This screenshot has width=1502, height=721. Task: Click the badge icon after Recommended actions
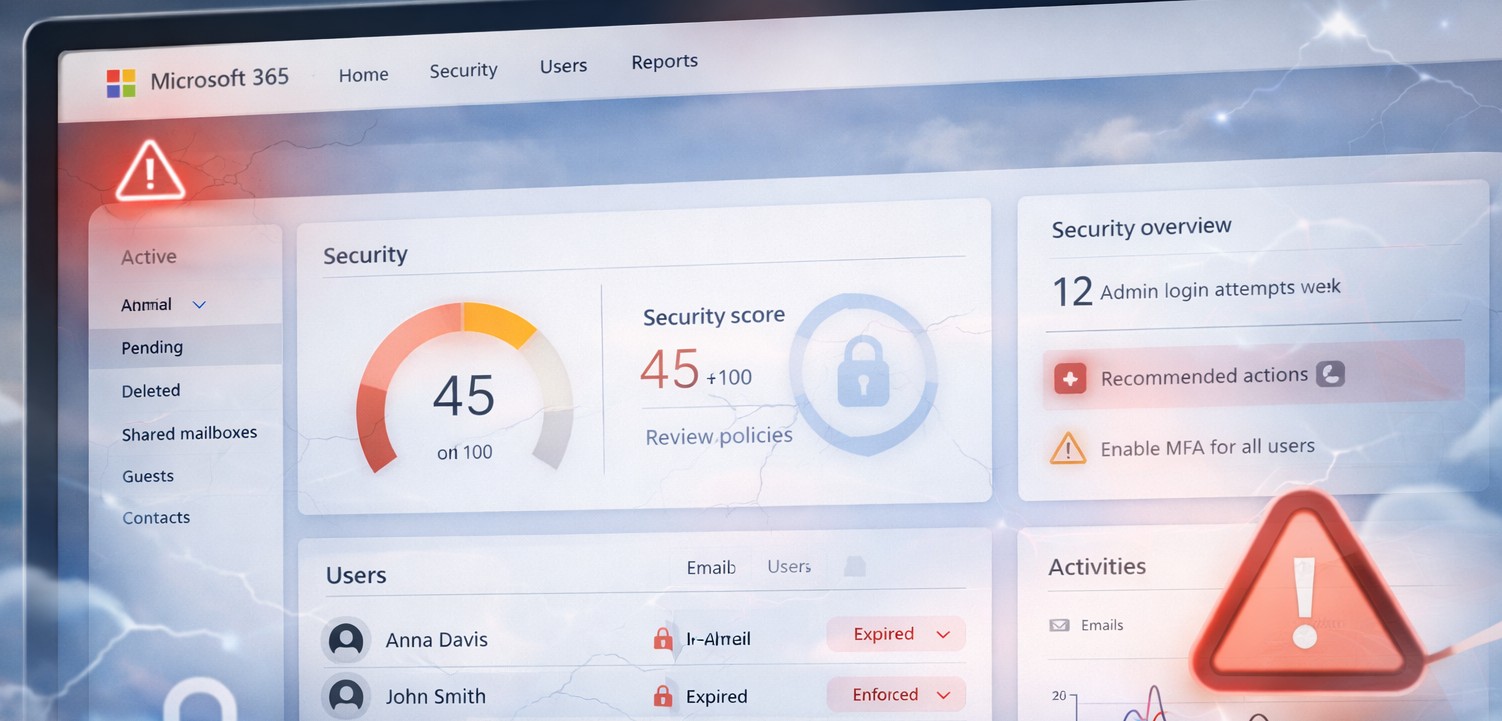click(x=1331, y=374)
